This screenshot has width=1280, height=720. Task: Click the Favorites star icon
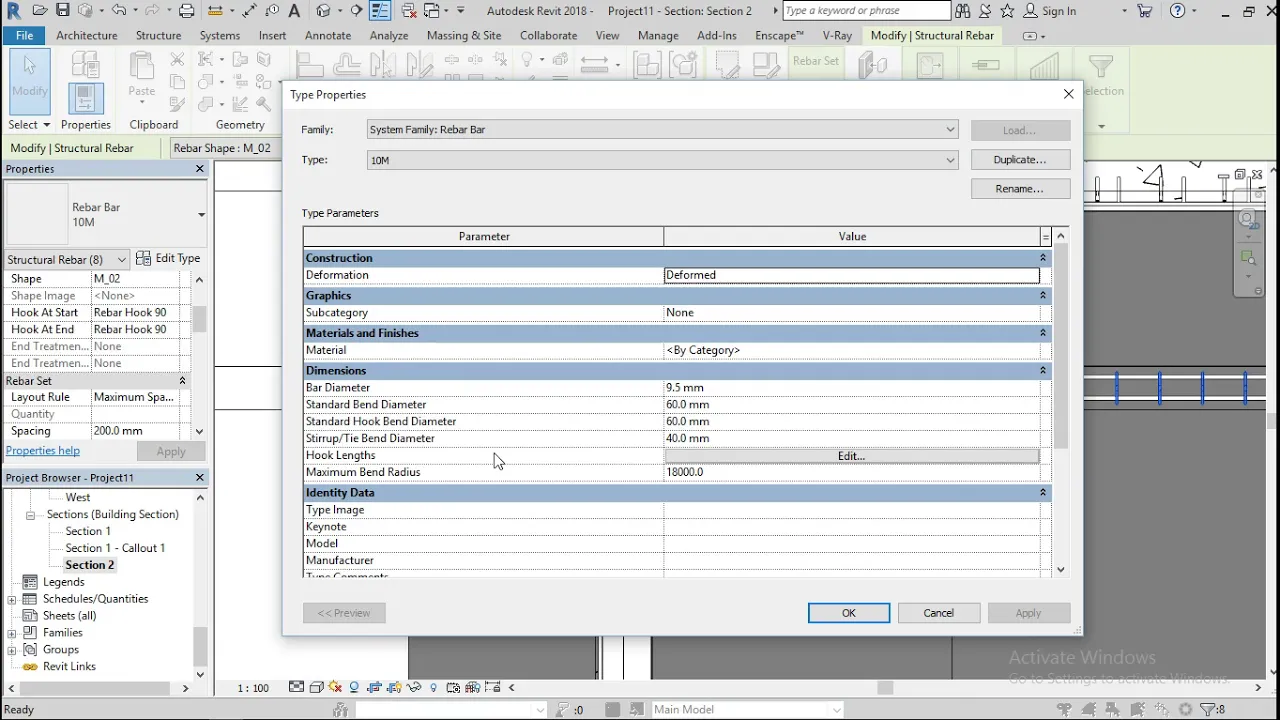(x=1007, y=11)
